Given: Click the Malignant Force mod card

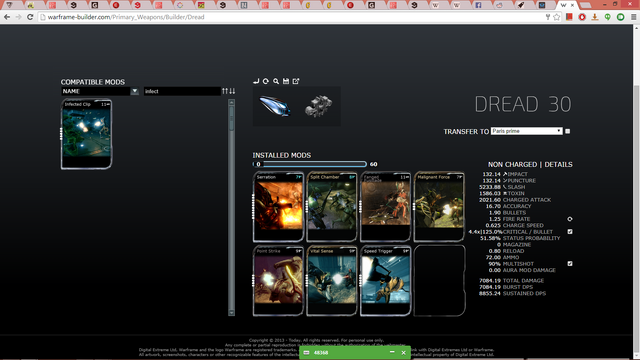Looking at the screenshot, I should [439, 207].
